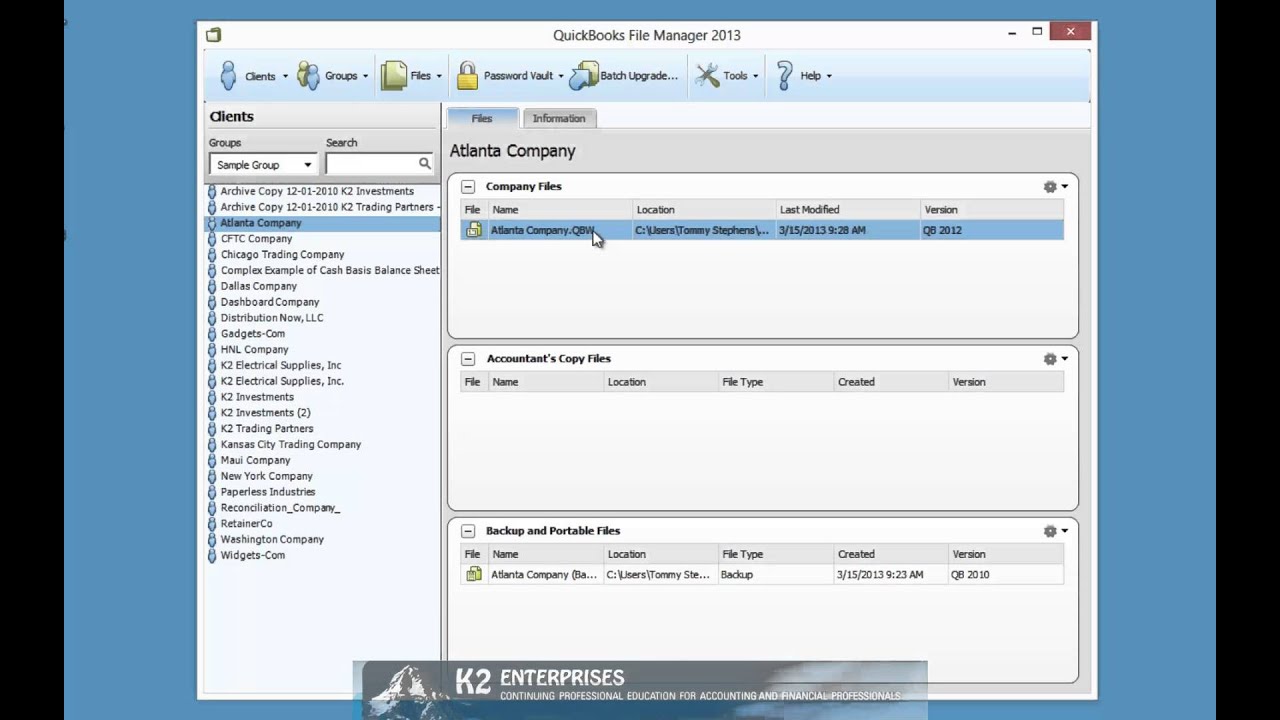Select Reconciliation_Company_ client
This screenshot has width=1280, height=720.
tap(280, 508)
